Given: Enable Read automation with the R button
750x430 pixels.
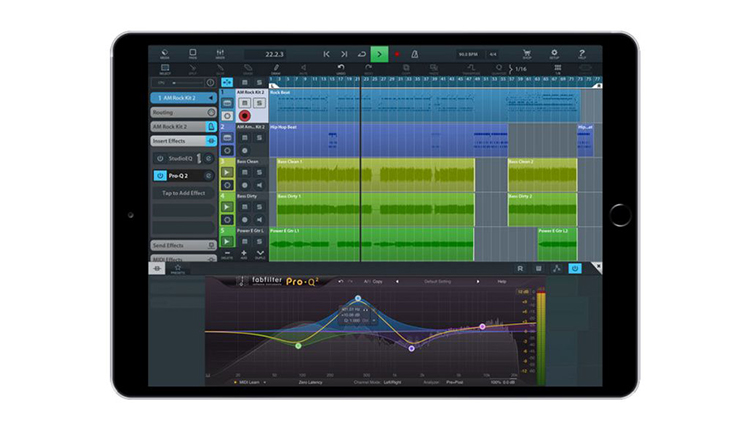Looking at the screenshot, I should click(520, 269).
